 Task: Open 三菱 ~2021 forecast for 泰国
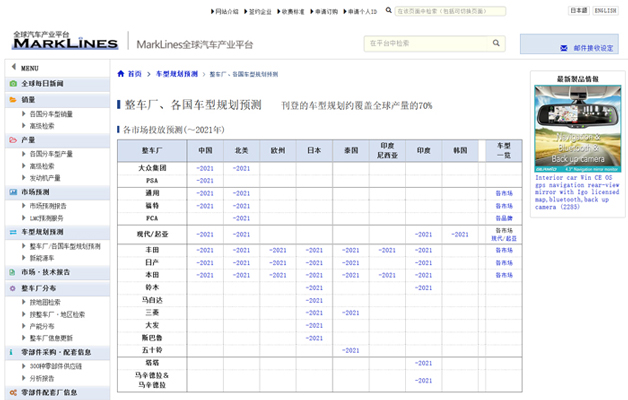[351, 313]
